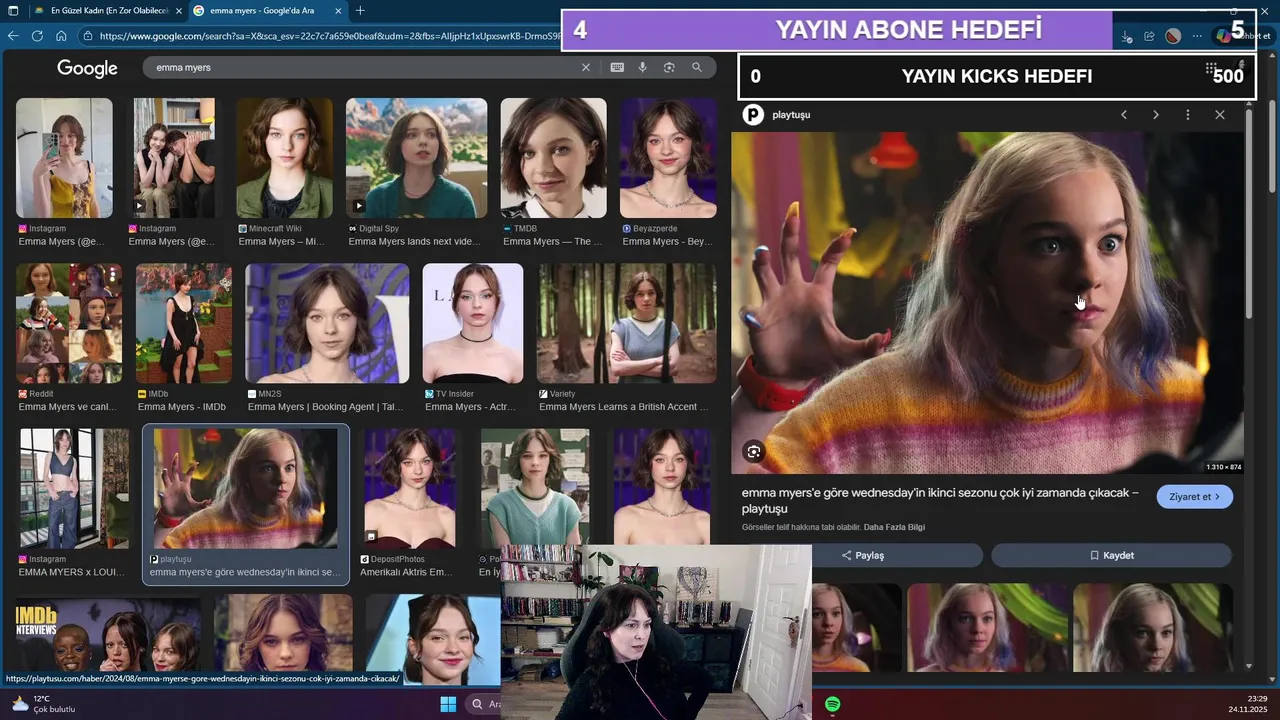
Task: Click the browser share icon
Action: (x=1149, y=37)
